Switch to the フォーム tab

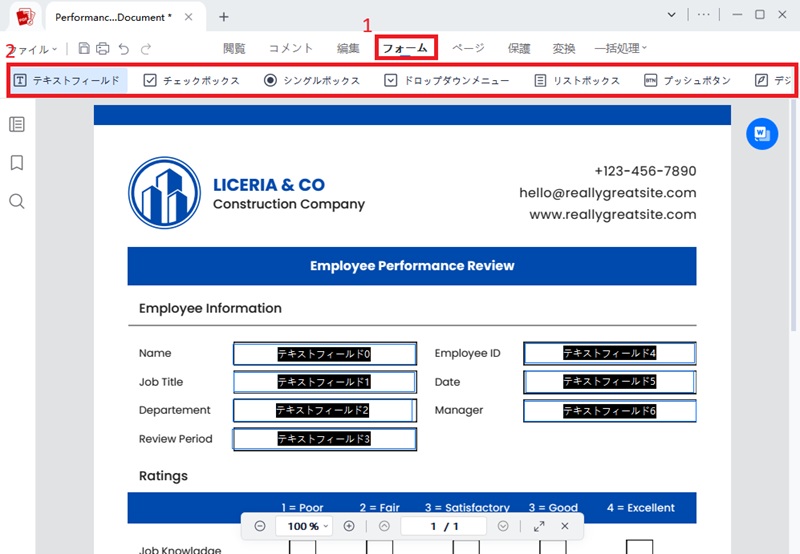coord(406,48)
